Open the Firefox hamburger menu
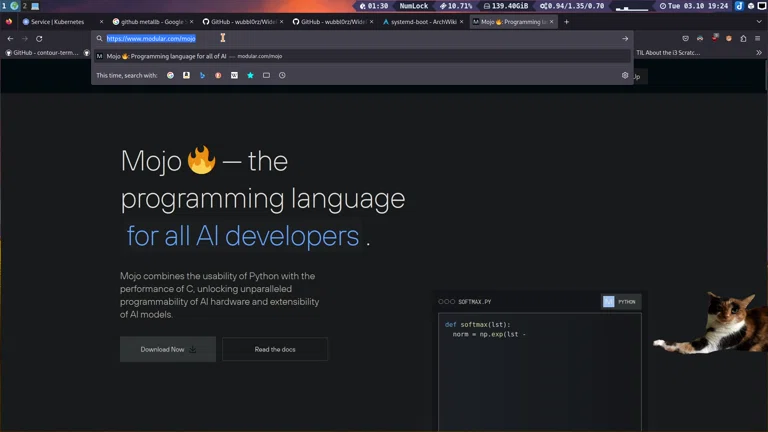Image resolution: width=768 pixels, height=432 pixels. [x=757, y=39]
